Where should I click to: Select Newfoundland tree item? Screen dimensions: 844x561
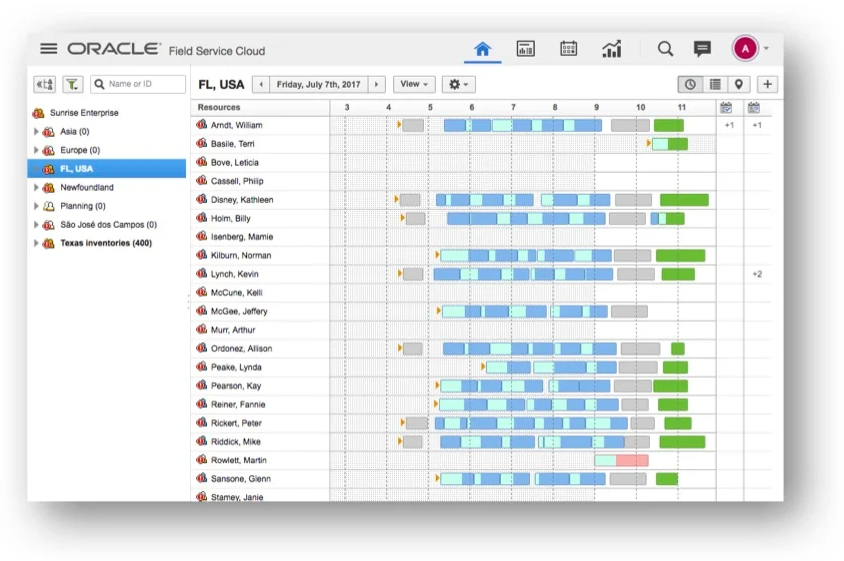click(x=87, y=187)
